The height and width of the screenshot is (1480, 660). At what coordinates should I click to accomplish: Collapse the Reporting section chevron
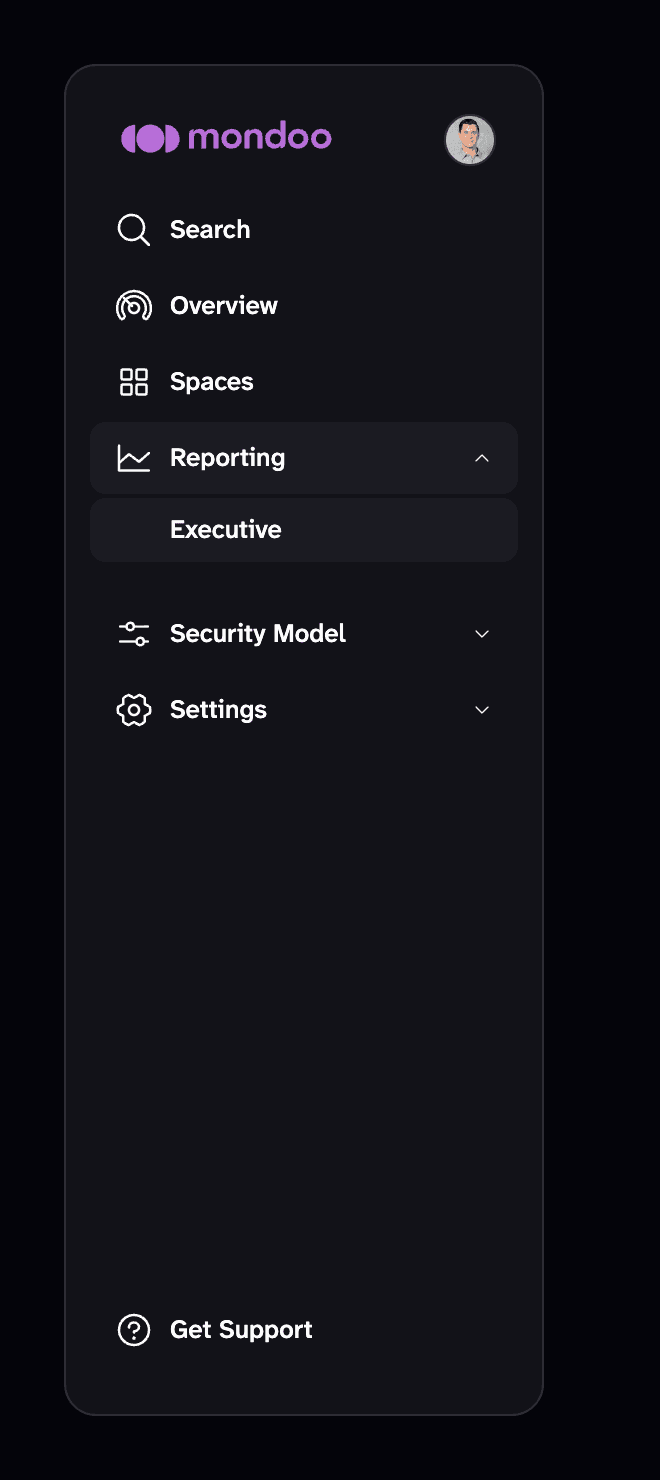click(x=482, y=458)
